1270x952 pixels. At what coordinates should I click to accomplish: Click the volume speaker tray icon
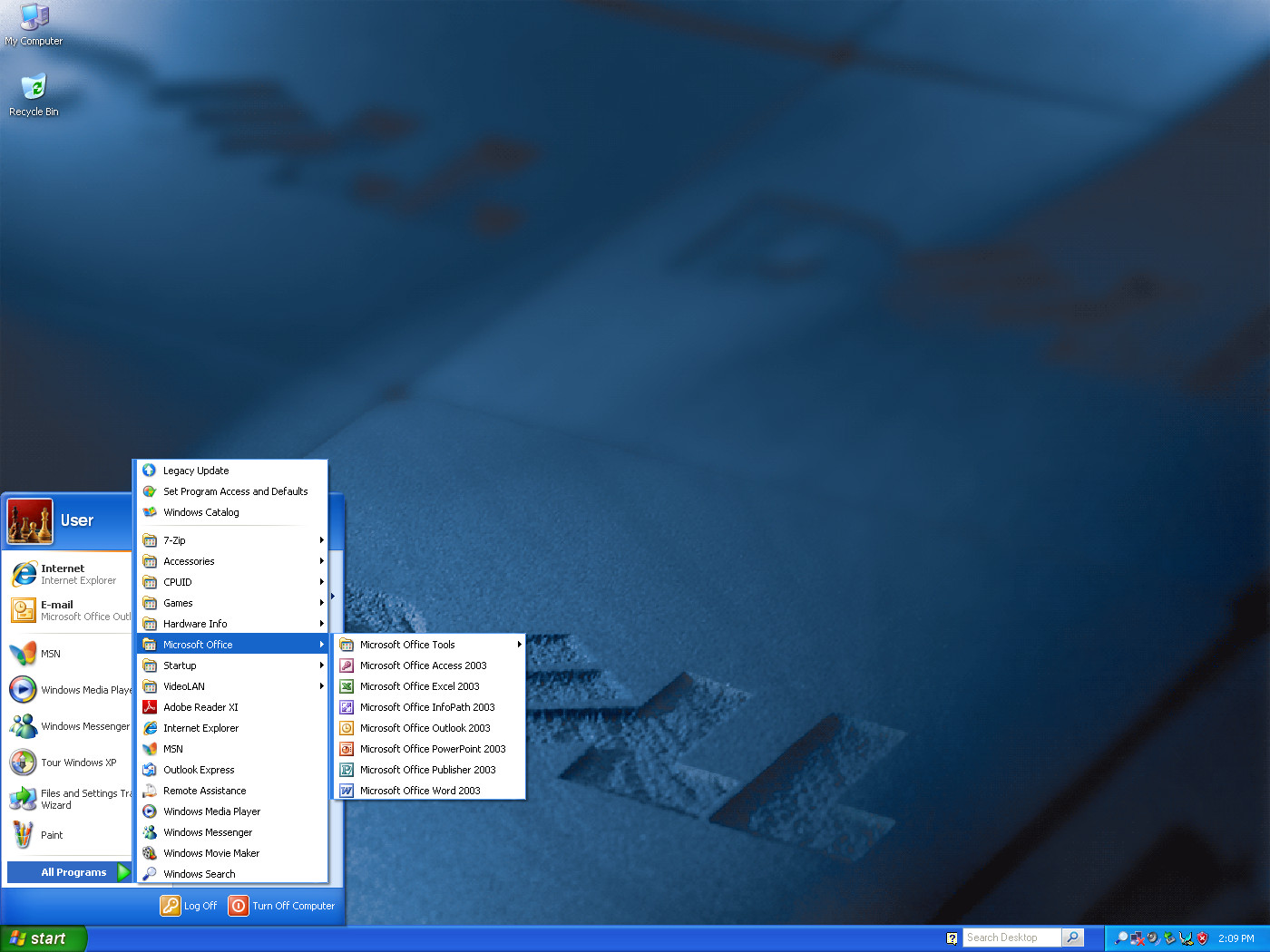pyautogui.click(x=1153, y=938)
